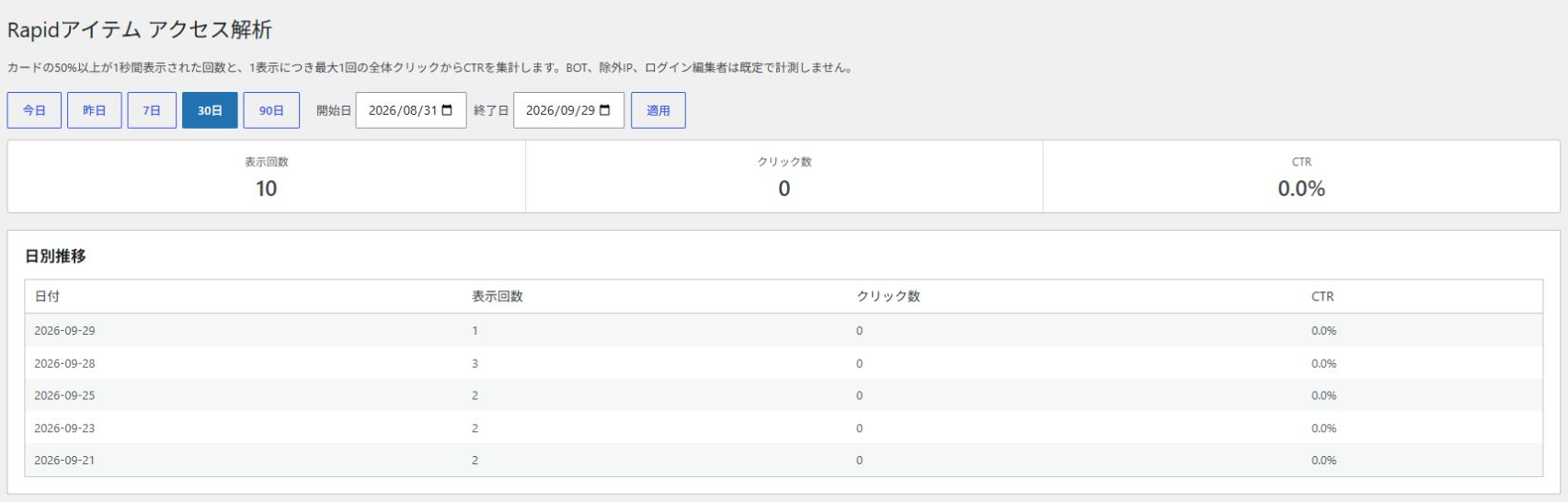Select the date cell 2026-09-21
The image size is (1568, 502).
click(x=64, y=461)
